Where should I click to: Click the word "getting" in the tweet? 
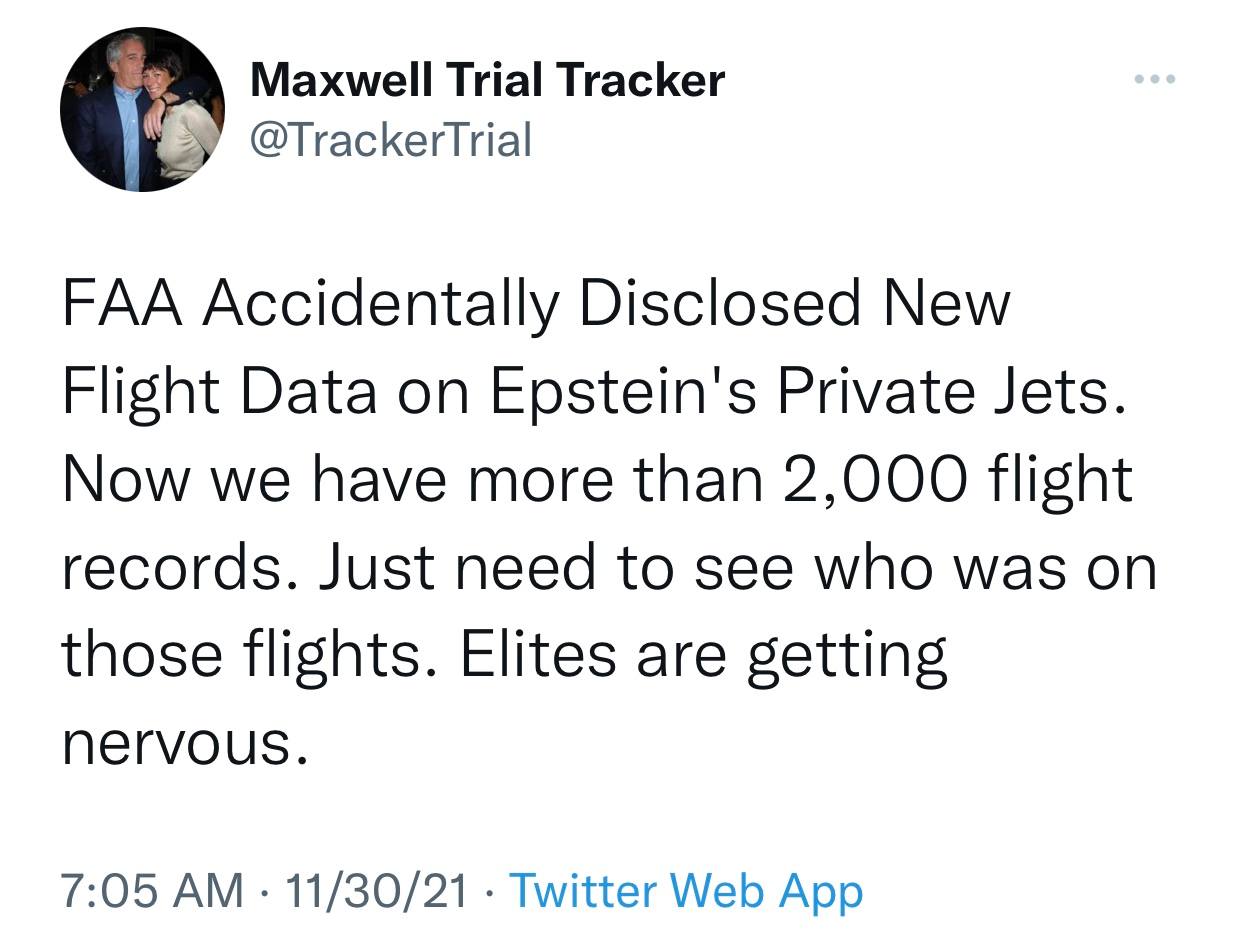click(846, 655)
